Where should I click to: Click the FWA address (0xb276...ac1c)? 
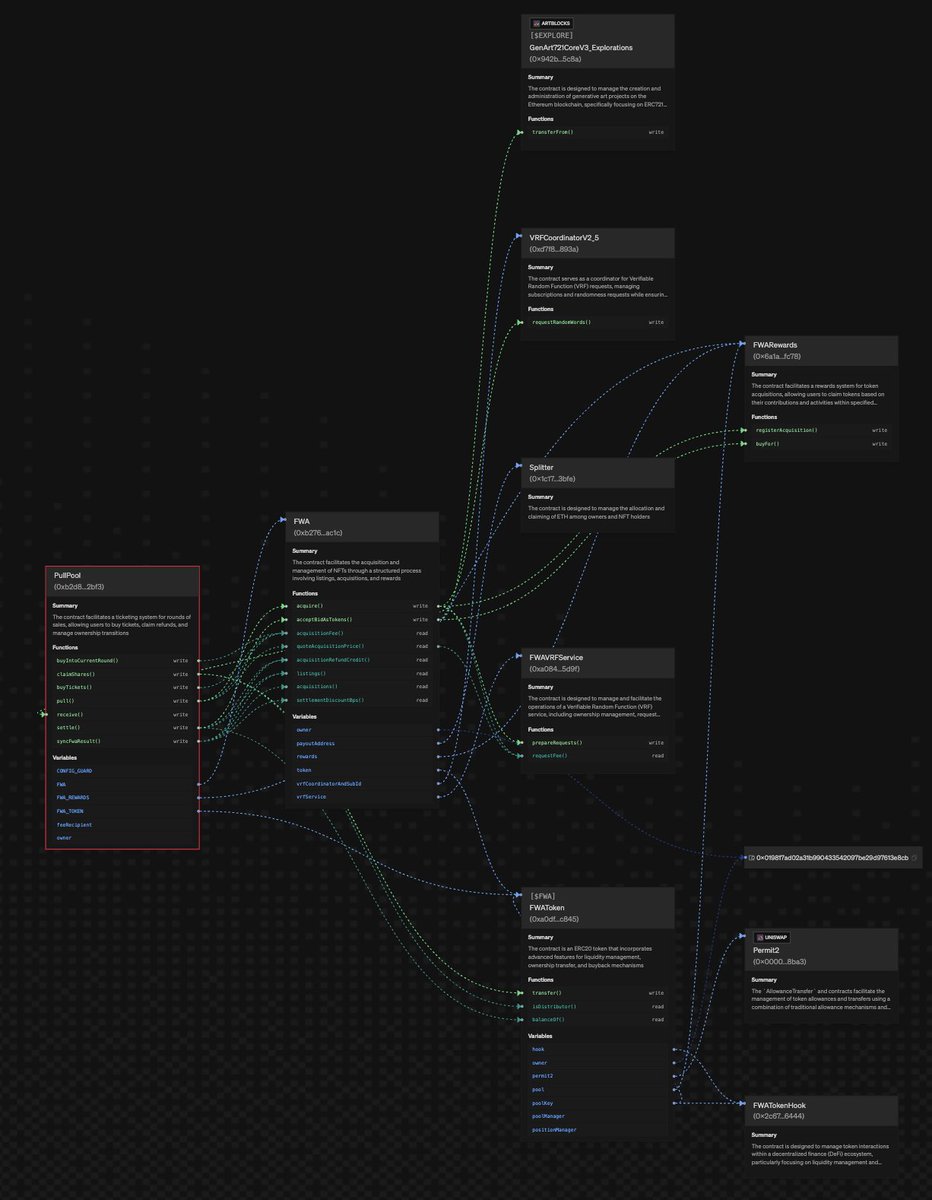pos(318,533)
